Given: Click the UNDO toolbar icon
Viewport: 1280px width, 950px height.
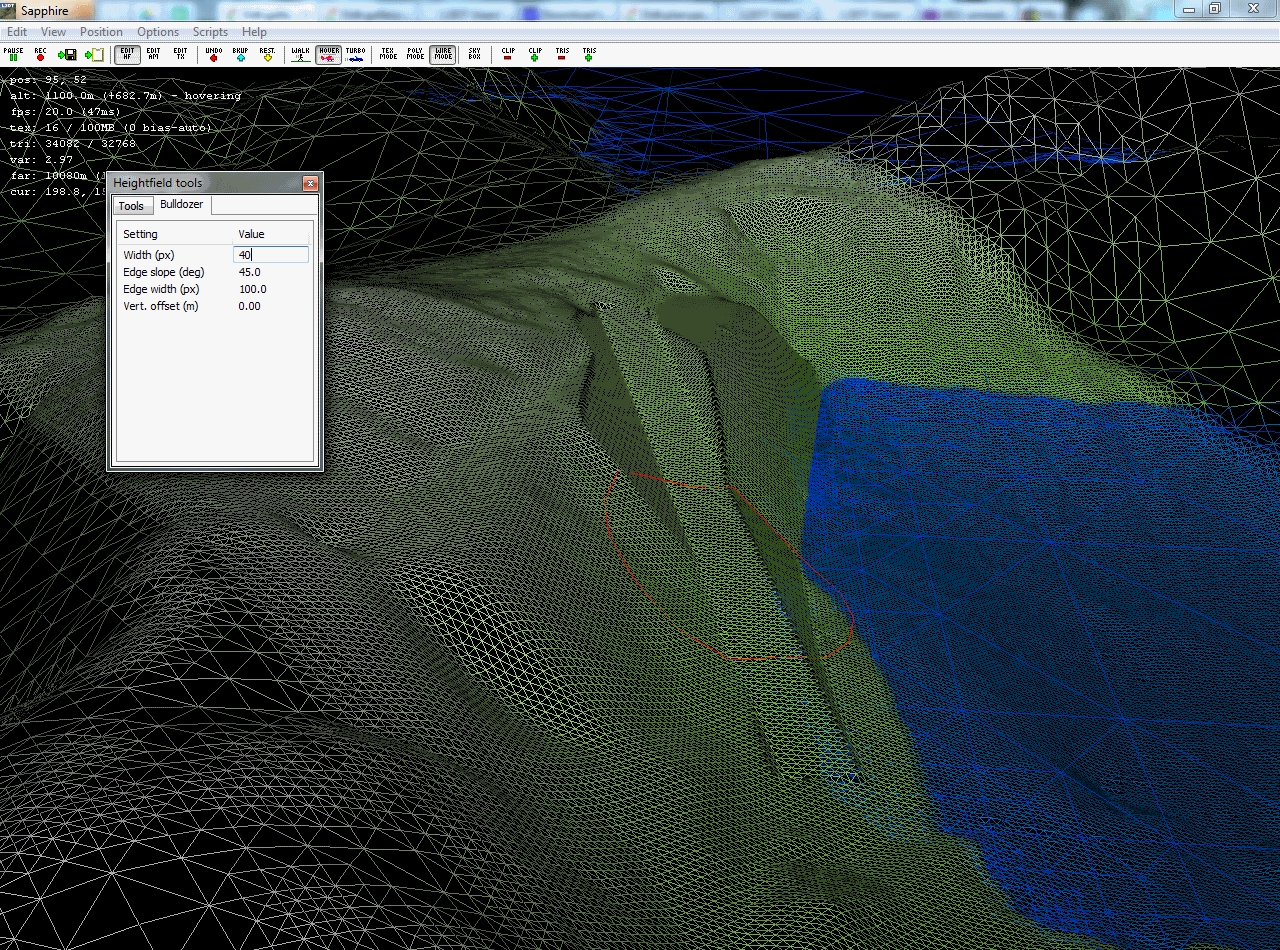Looking at the screenshot, I should tap(213, 55).
